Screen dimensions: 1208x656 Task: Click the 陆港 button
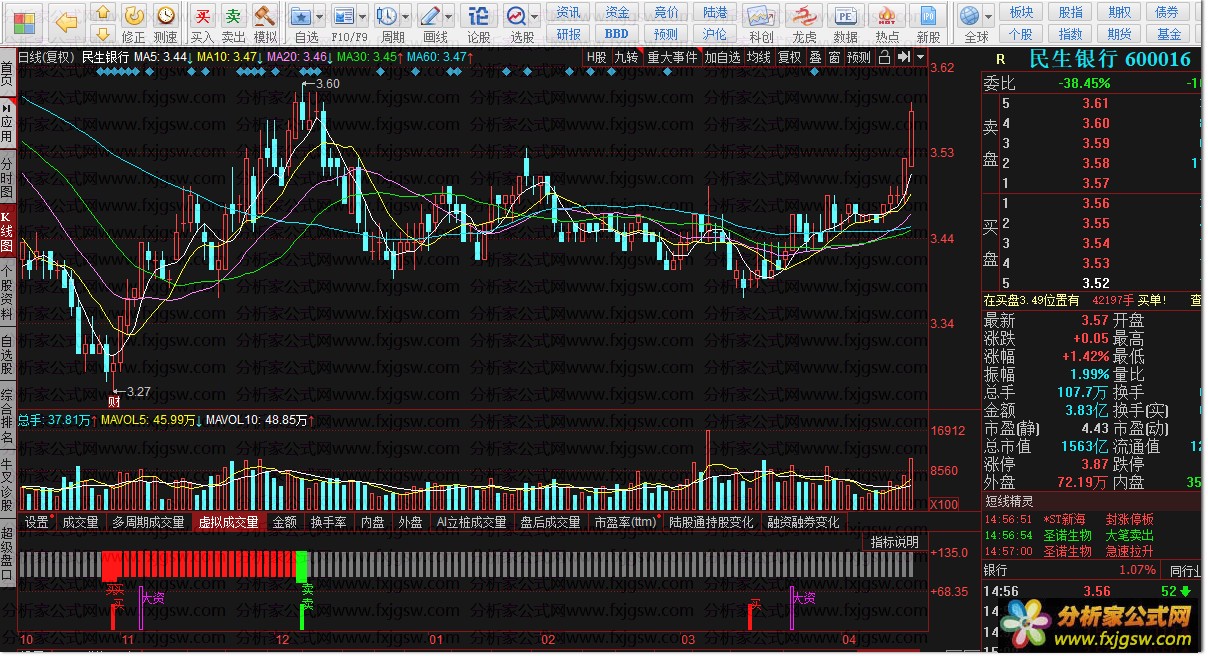point(716,12)
